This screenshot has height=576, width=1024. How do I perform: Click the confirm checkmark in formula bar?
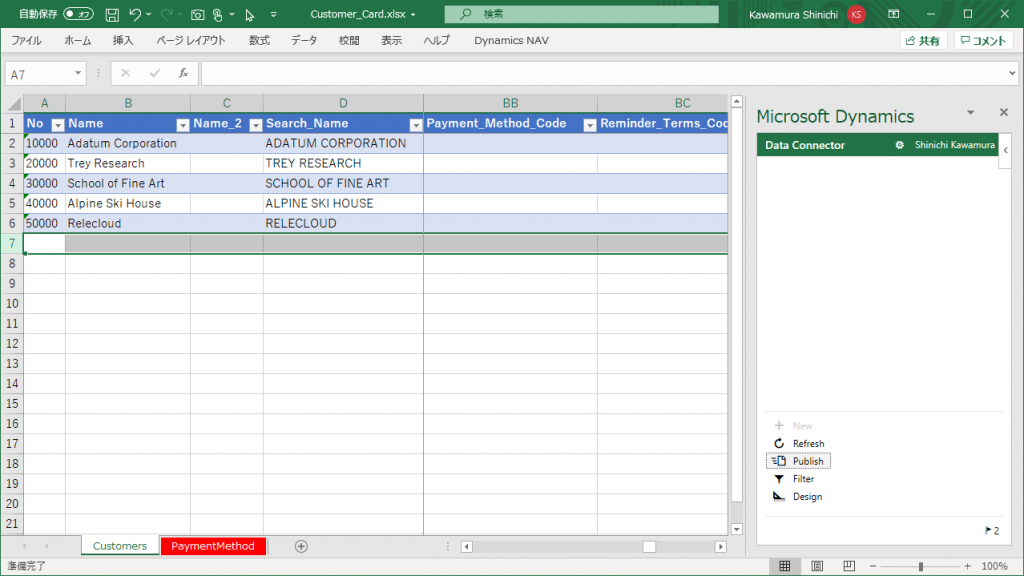click(x=155, y=74)
